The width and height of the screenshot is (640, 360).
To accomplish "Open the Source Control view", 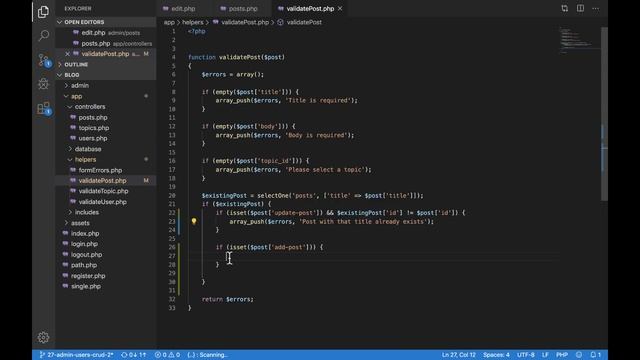I will [x=43, y=60].
